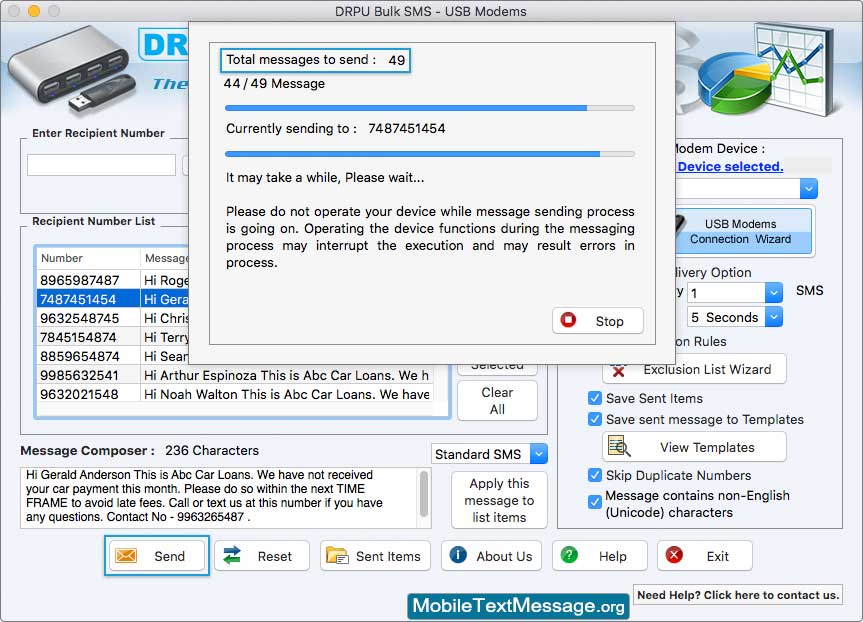Viewport: 863px width, 622px height.
Task: Select row with number 7487451454
Action: pos(113,299)
